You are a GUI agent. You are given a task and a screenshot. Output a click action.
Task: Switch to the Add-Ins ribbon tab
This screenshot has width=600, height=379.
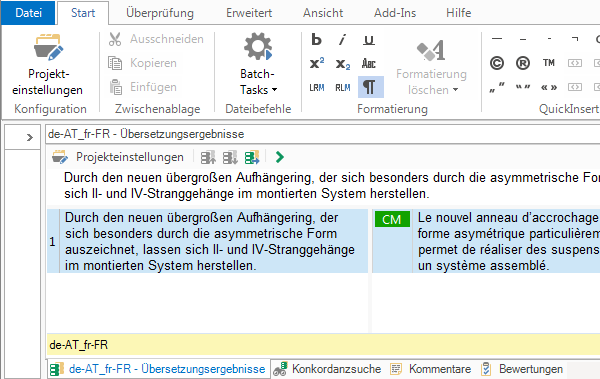point(395,13)
